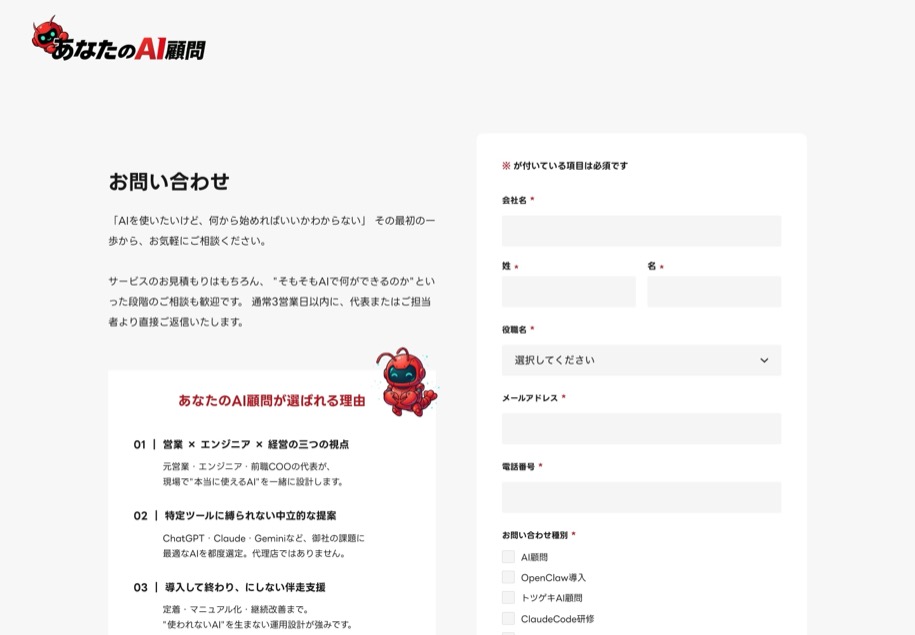Image resolution: width=915 pixels, height=635 pixels.
Task: Check the ClaudeCode研修 checkbox
Action: click(508, 618)
